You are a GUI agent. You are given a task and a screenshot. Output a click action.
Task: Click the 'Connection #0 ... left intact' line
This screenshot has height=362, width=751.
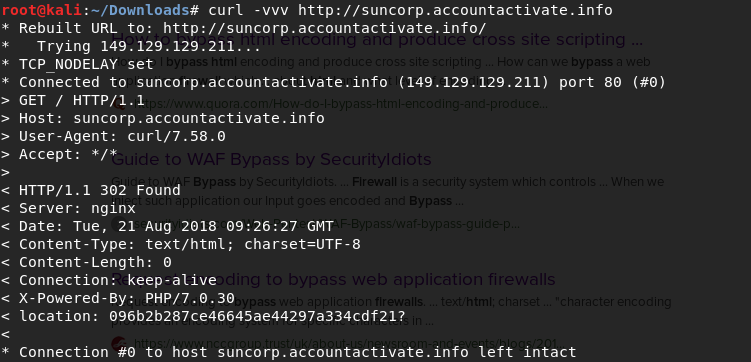pyautogui.click(x=289, y=352)
